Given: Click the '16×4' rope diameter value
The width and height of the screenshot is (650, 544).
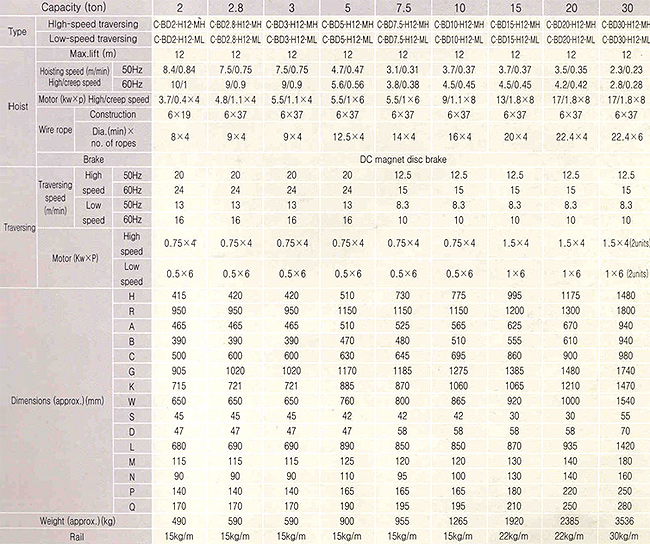Looking at the screenshot, I should click(x=459, y=137).
